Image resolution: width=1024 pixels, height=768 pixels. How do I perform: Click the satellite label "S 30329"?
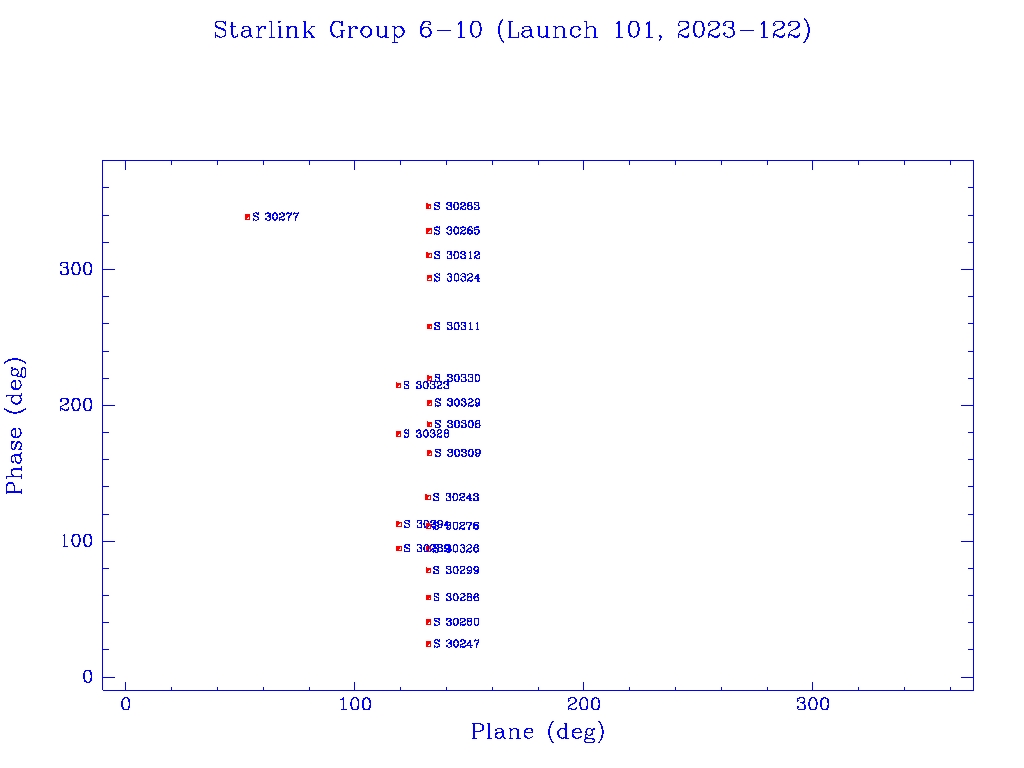(x=457, y=403)
